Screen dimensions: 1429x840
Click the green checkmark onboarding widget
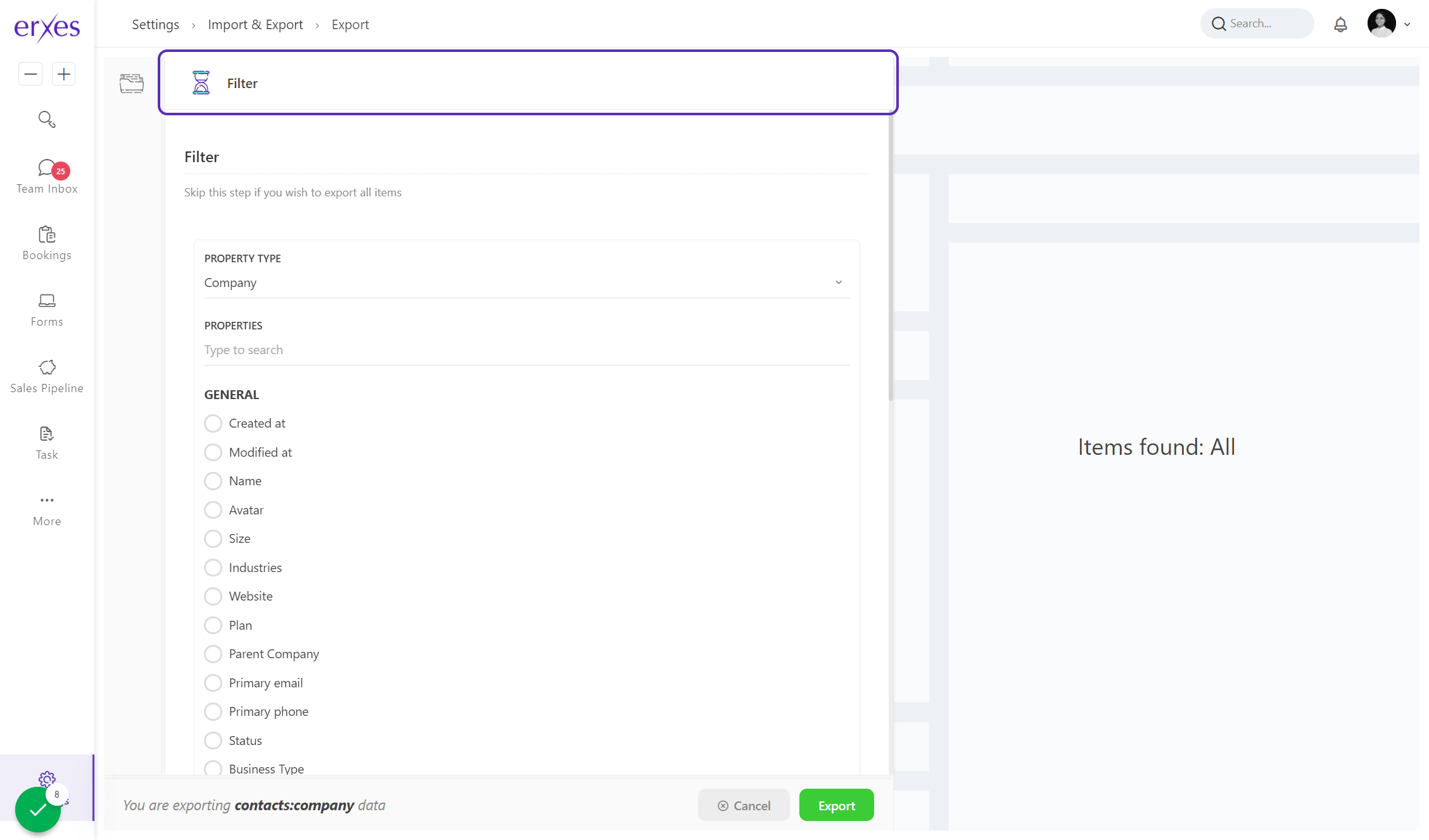click(x=38, y=809)
